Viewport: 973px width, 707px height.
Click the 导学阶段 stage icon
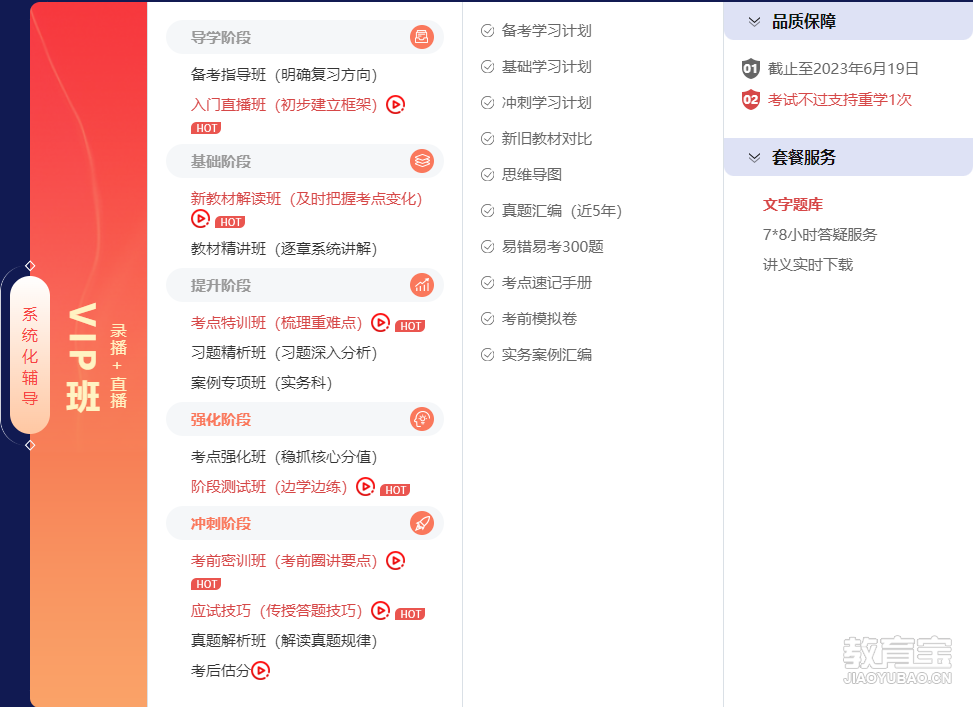422,37
